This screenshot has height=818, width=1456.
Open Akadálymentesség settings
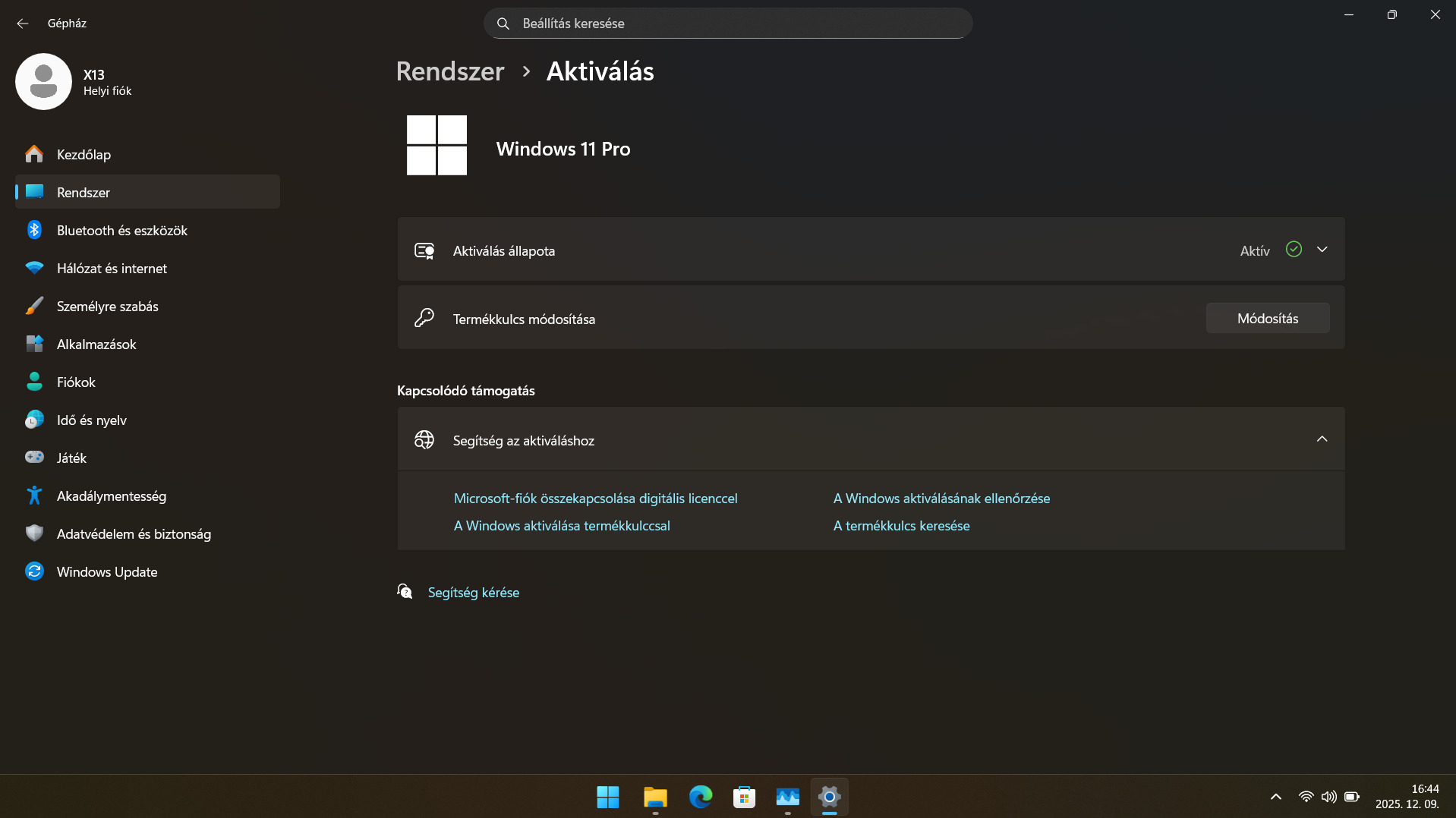(x=147, y=496)
